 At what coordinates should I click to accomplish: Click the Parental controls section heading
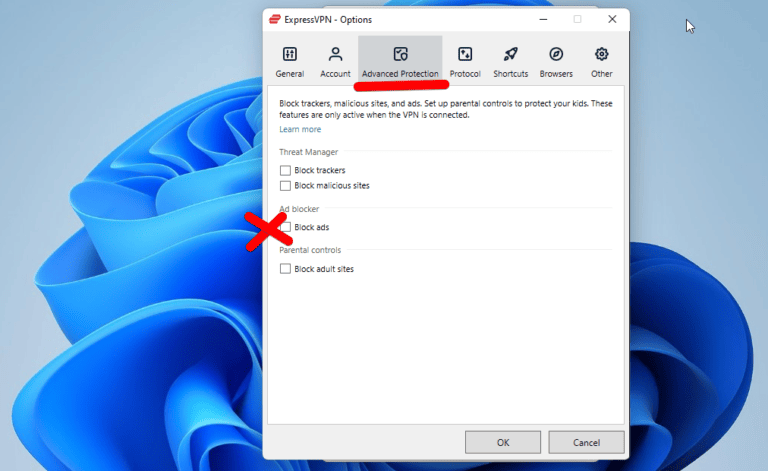(x=310, y=250)
